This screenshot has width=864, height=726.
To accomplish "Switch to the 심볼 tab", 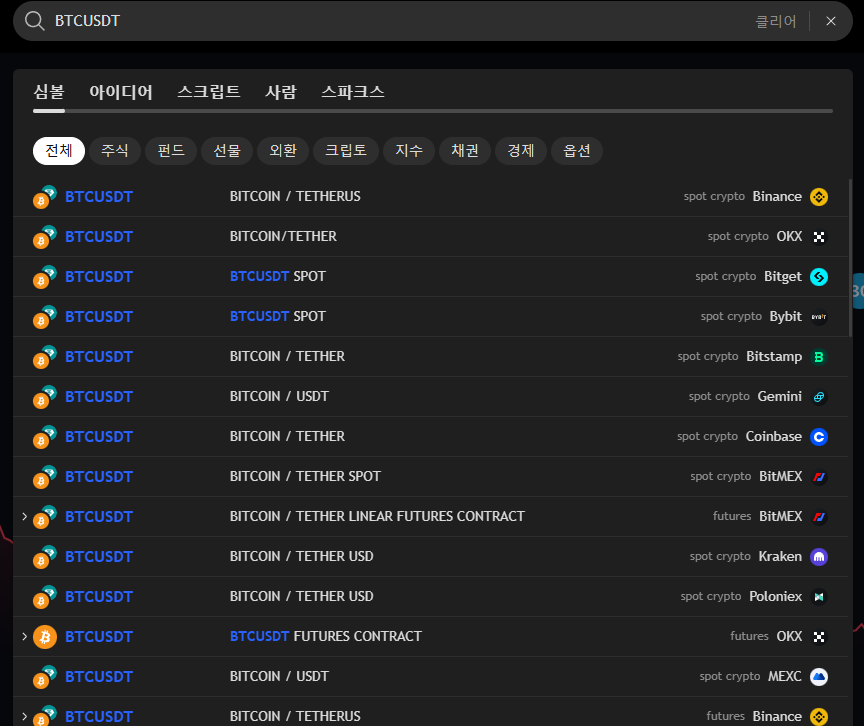I will [x=49, y=91].
